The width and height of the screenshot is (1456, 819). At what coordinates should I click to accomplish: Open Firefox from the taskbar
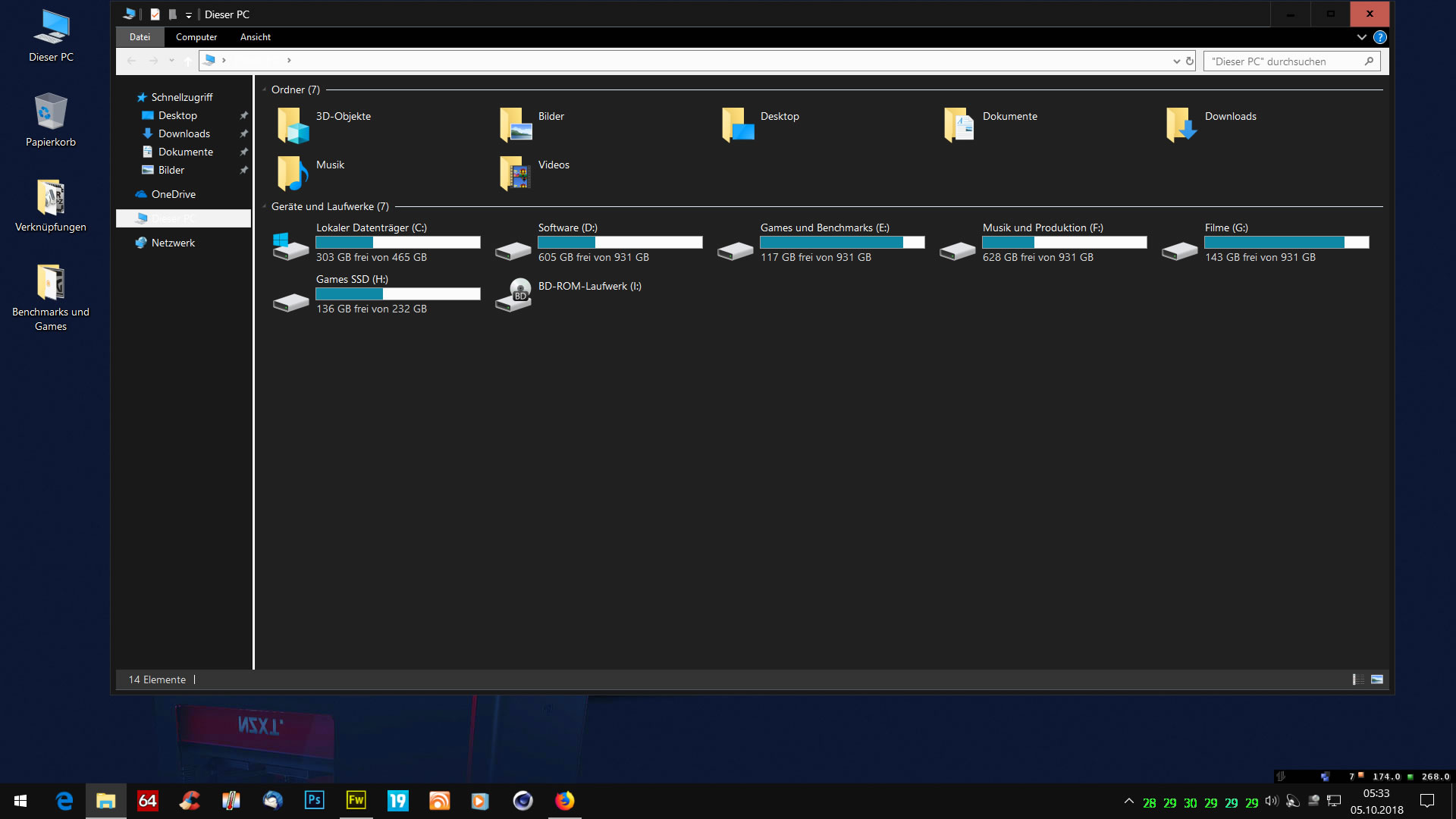pos(564,801)
